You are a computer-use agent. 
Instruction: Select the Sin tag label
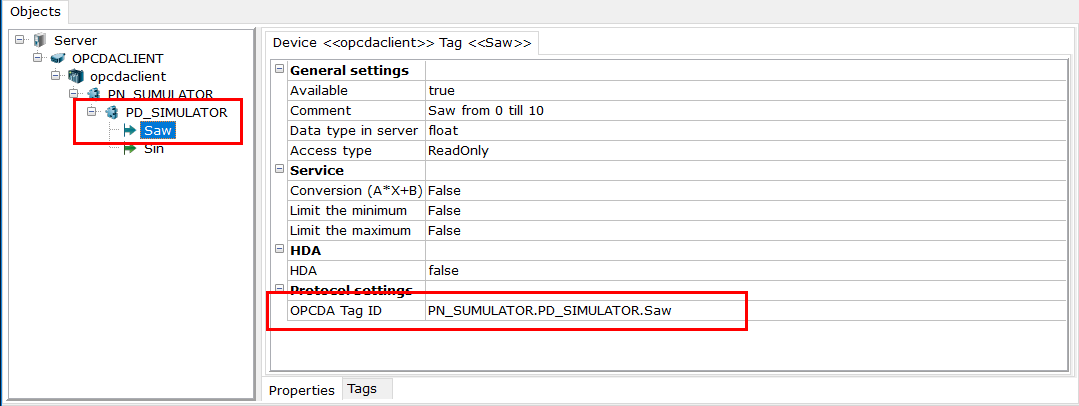[x=153, y=149]
